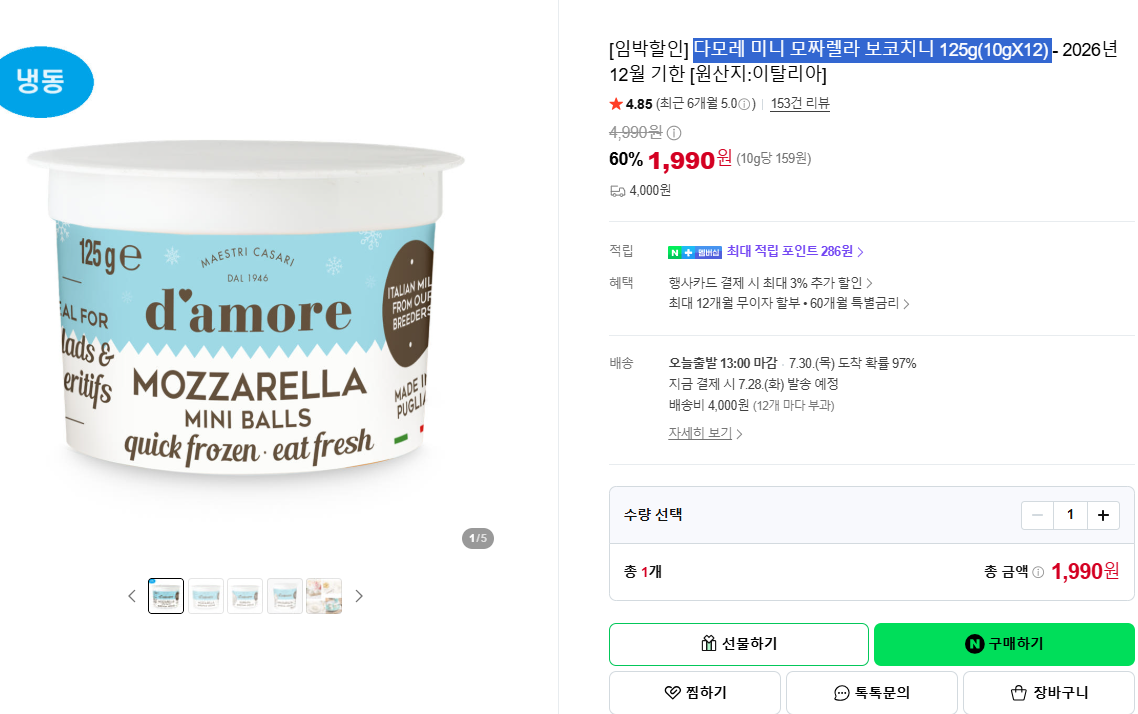The image size is (1138, 714).
Task: Click N+ 멤버십 badge icon
Action: (x=695, y=253)
